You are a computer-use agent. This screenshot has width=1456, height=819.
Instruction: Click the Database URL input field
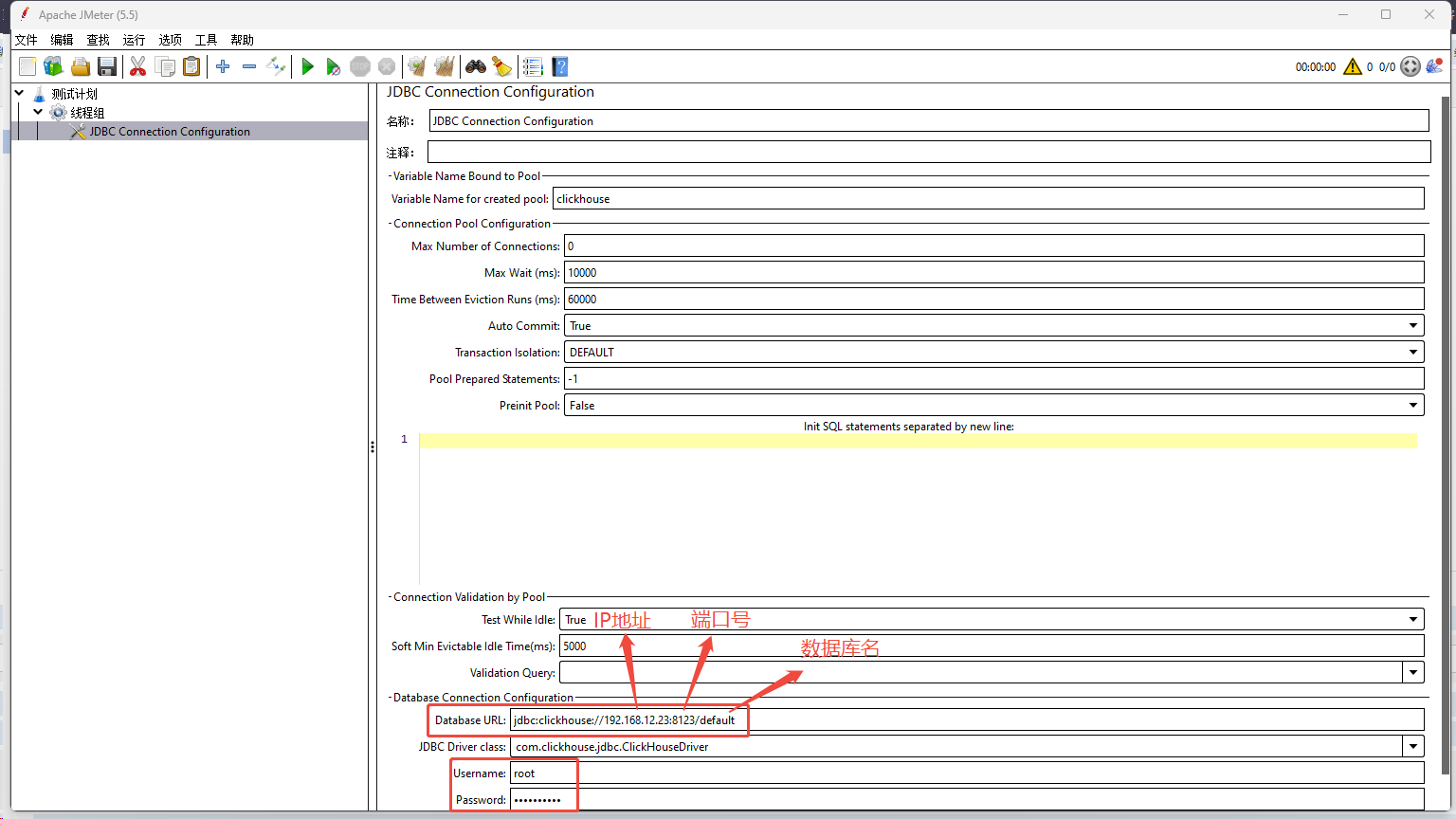[967, 719]
